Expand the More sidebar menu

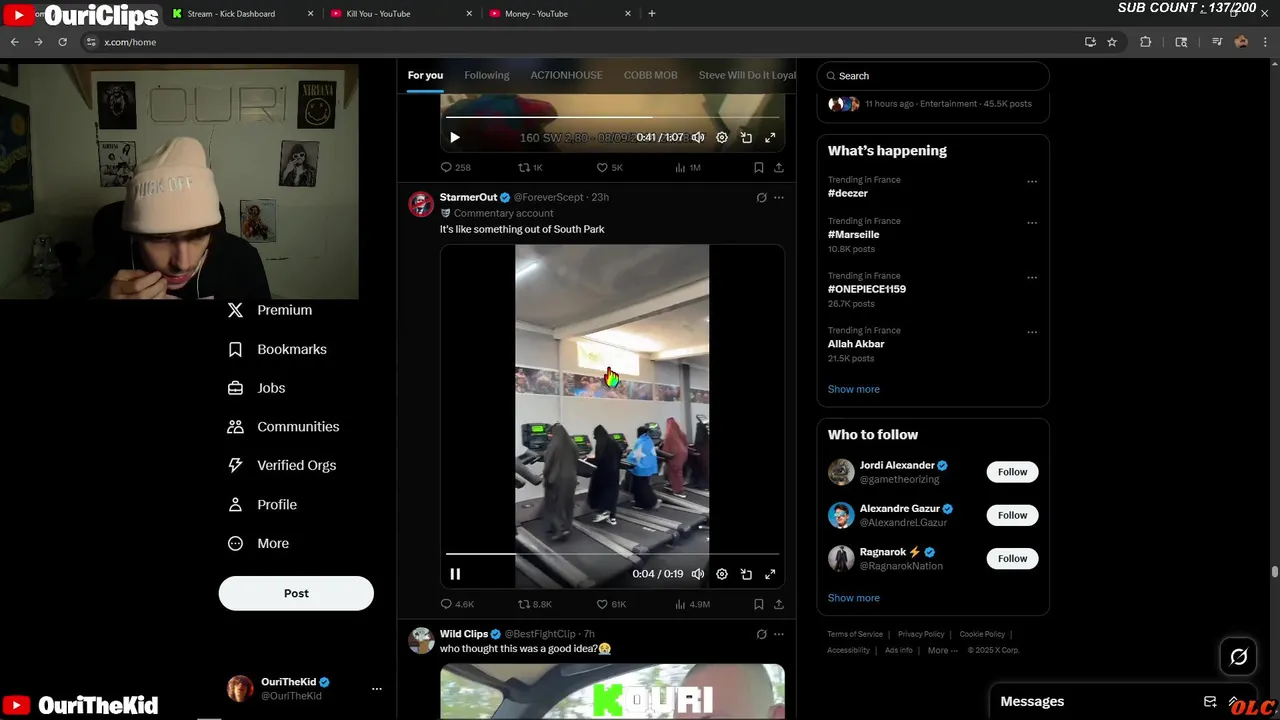(259, 544)
